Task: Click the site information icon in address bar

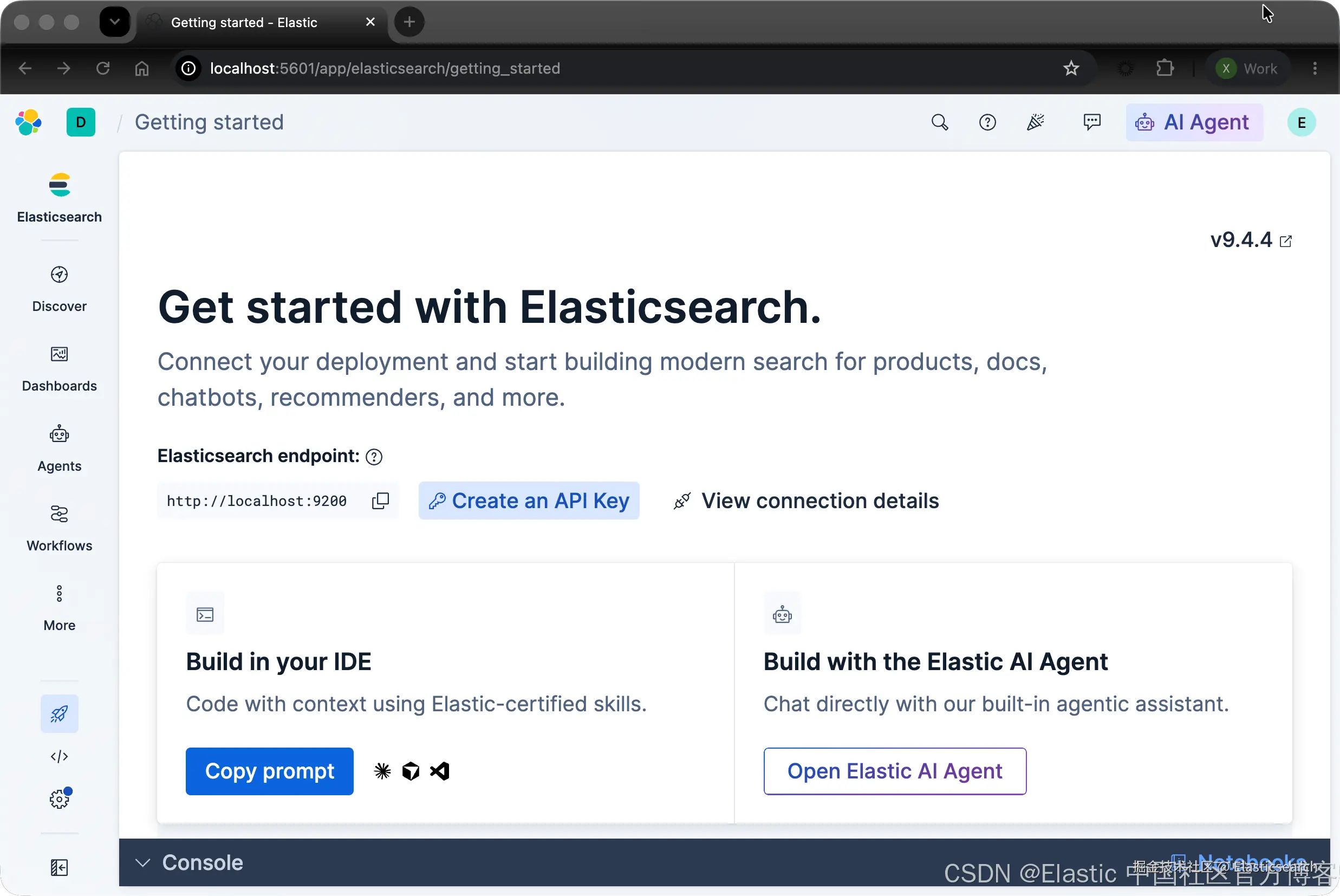Action: pyautogui.click(x=188, y=69)
